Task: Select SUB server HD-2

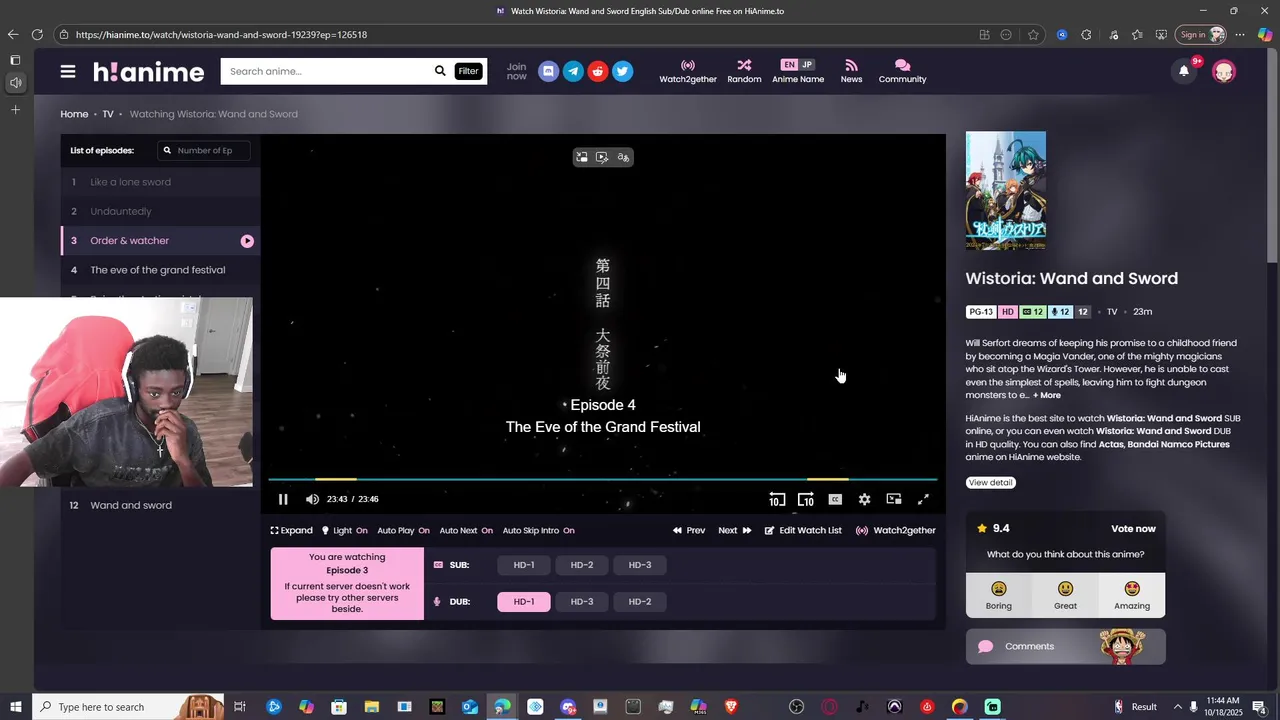Action: [x=582, y=565]
